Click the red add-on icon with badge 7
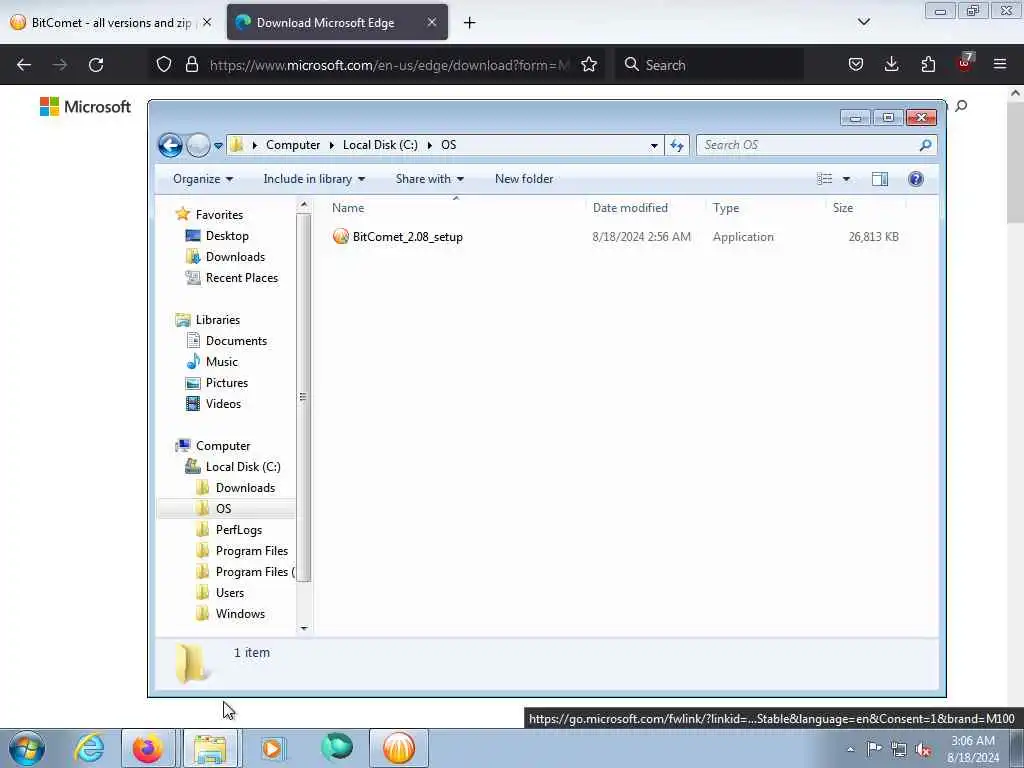This screenshot has width=1024, height=768. coord(965,63)
